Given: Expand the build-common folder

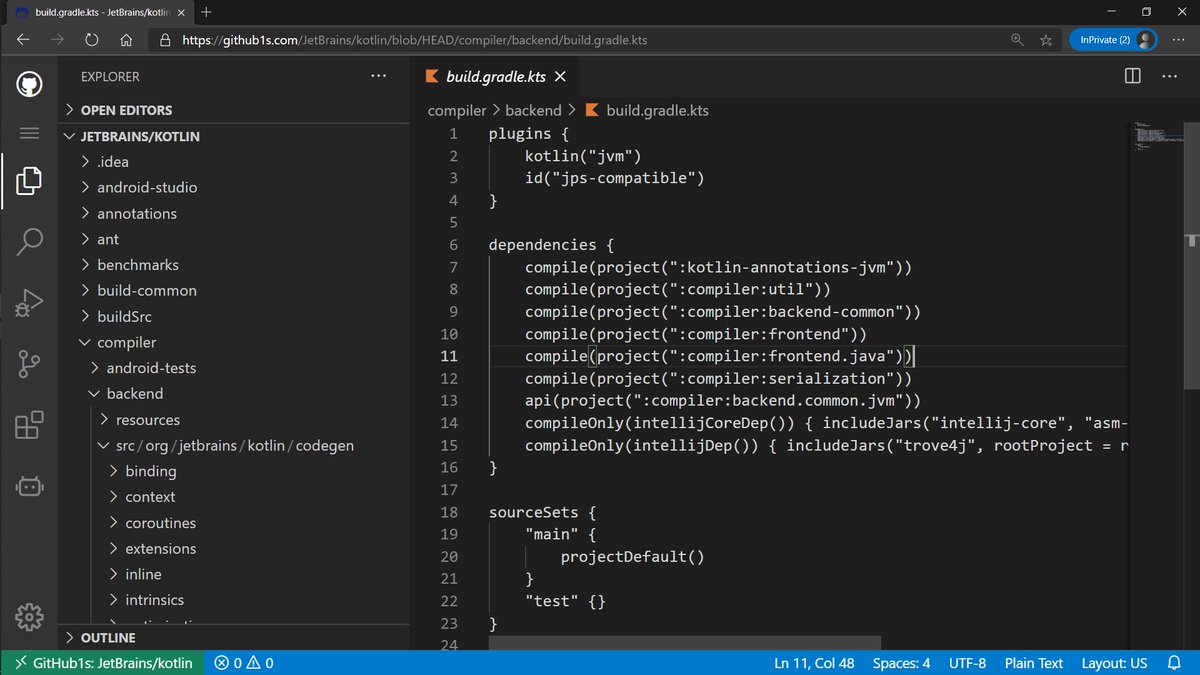Looking at the screenshot, I should pos(235,290).
